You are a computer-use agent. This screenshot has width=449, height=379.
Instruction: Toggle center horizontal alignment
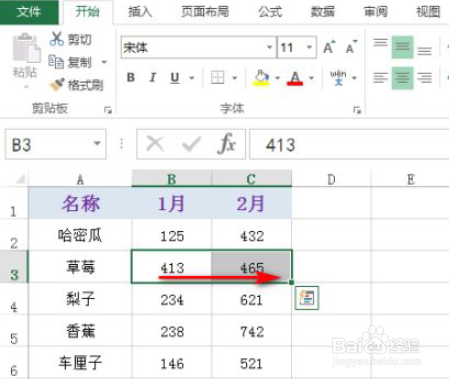[402, 78]
